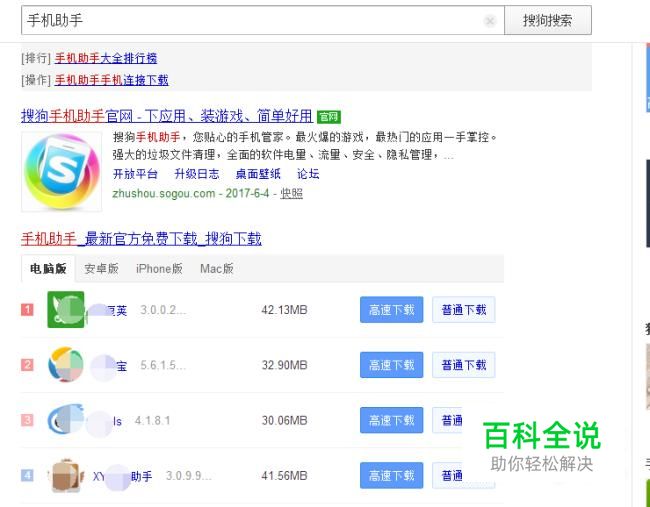The width and height of the screenshot is (650, 507).
Task: Click 高速下载 for the 41.56MB app
Action: (391, 475)
